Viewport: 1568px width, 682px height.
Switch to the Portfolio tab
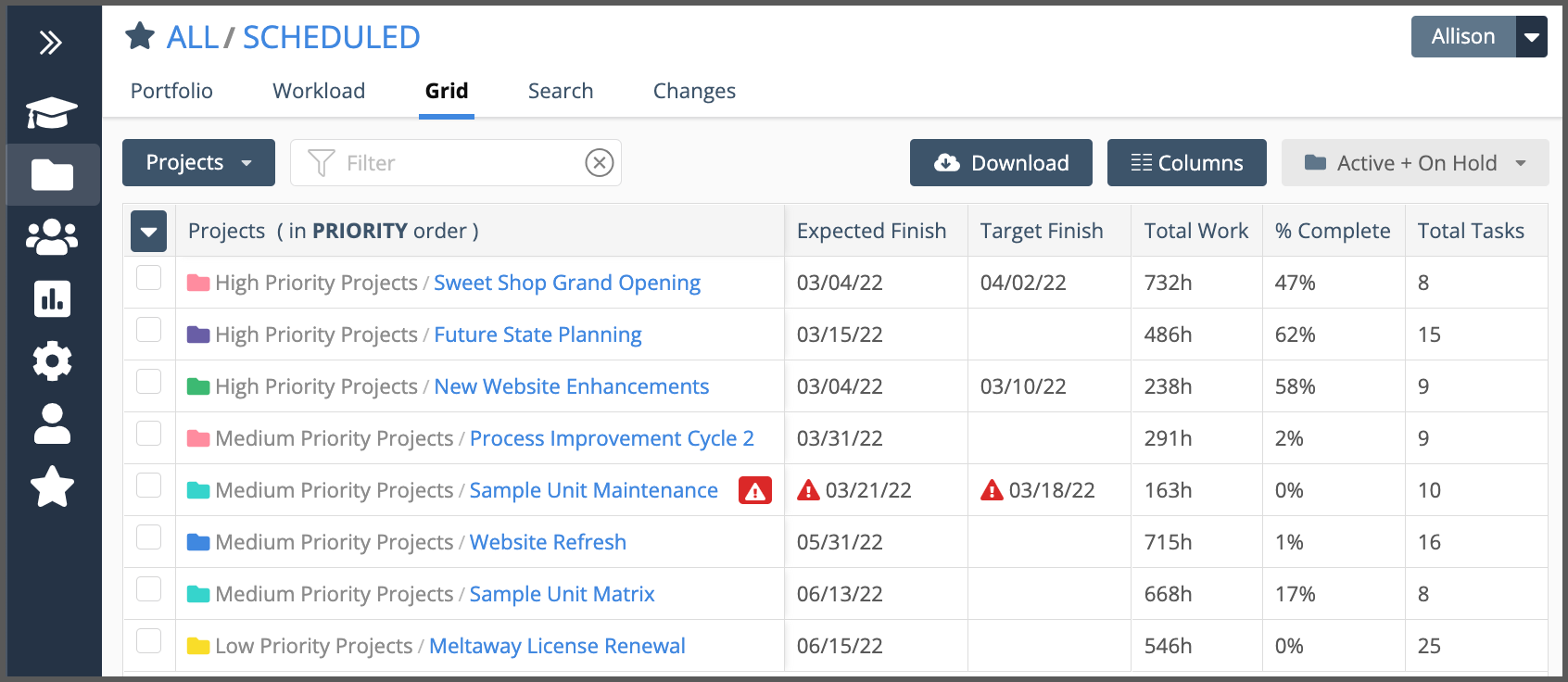(x=171, y=91)
